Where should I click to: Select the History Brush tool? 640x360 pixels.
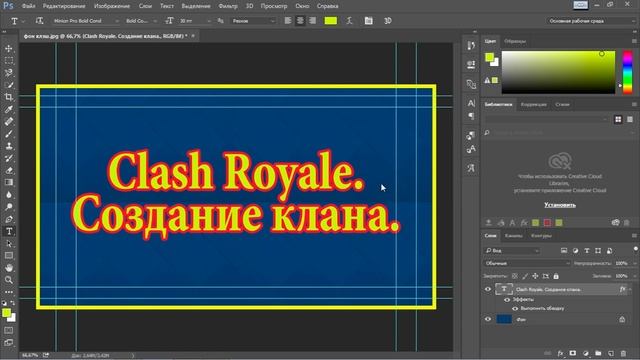[9, 158]
